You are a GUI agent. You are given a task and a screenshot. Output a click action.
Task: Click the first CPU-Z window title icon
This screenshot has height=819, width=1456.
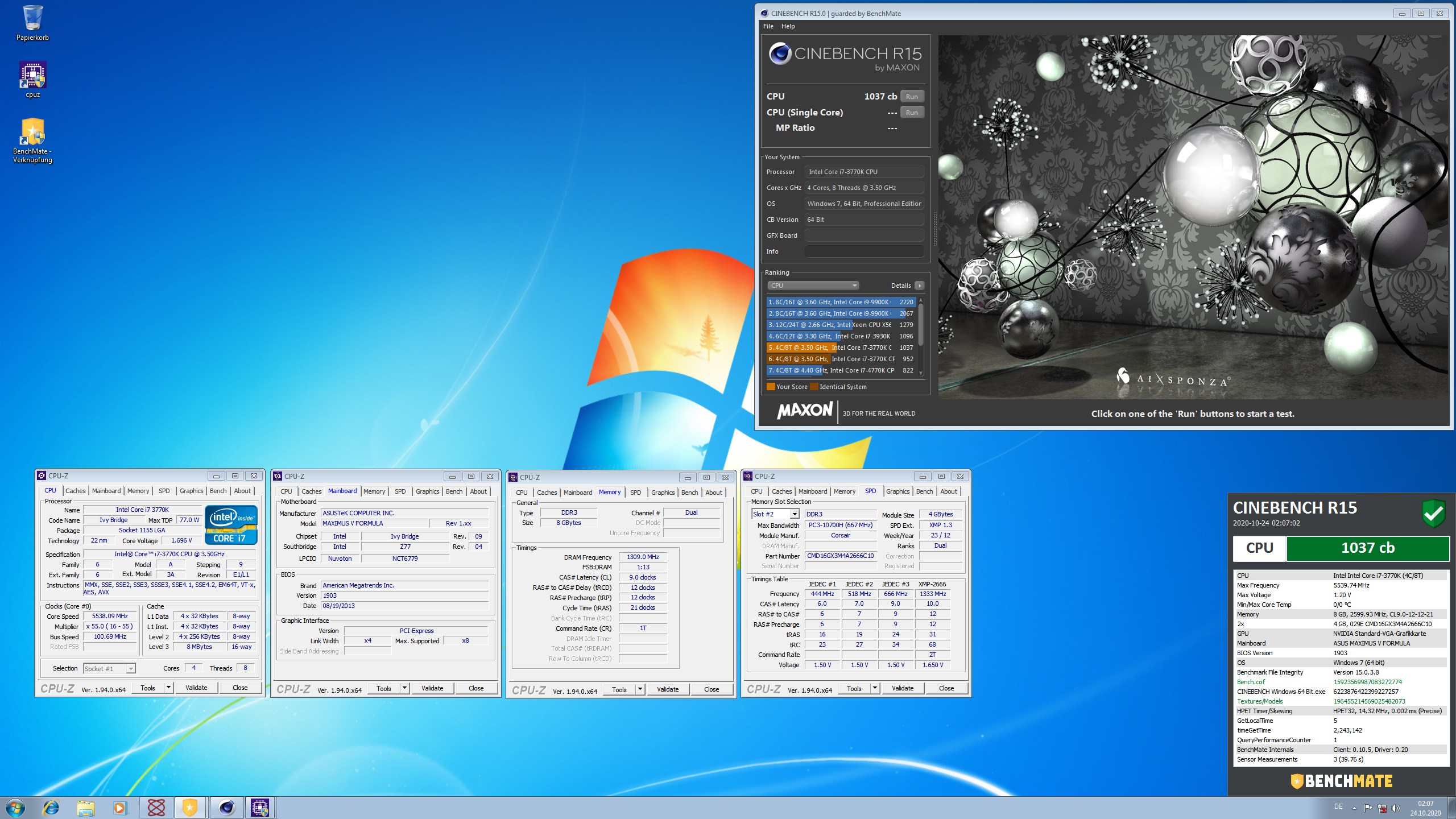pos(42,475)
